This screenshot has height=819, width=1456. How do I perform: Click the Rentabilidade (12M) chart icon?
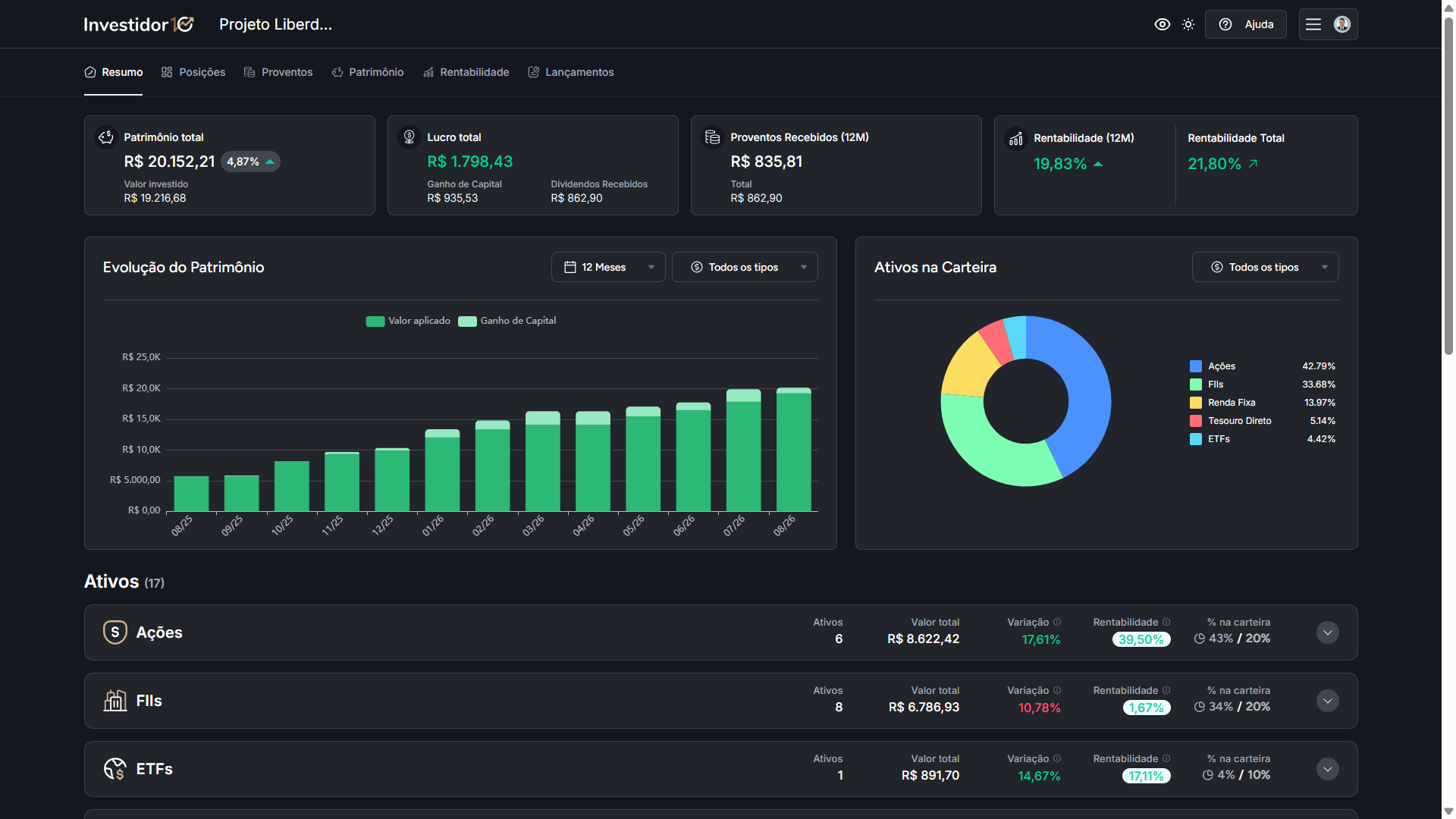click(1016, 138)
